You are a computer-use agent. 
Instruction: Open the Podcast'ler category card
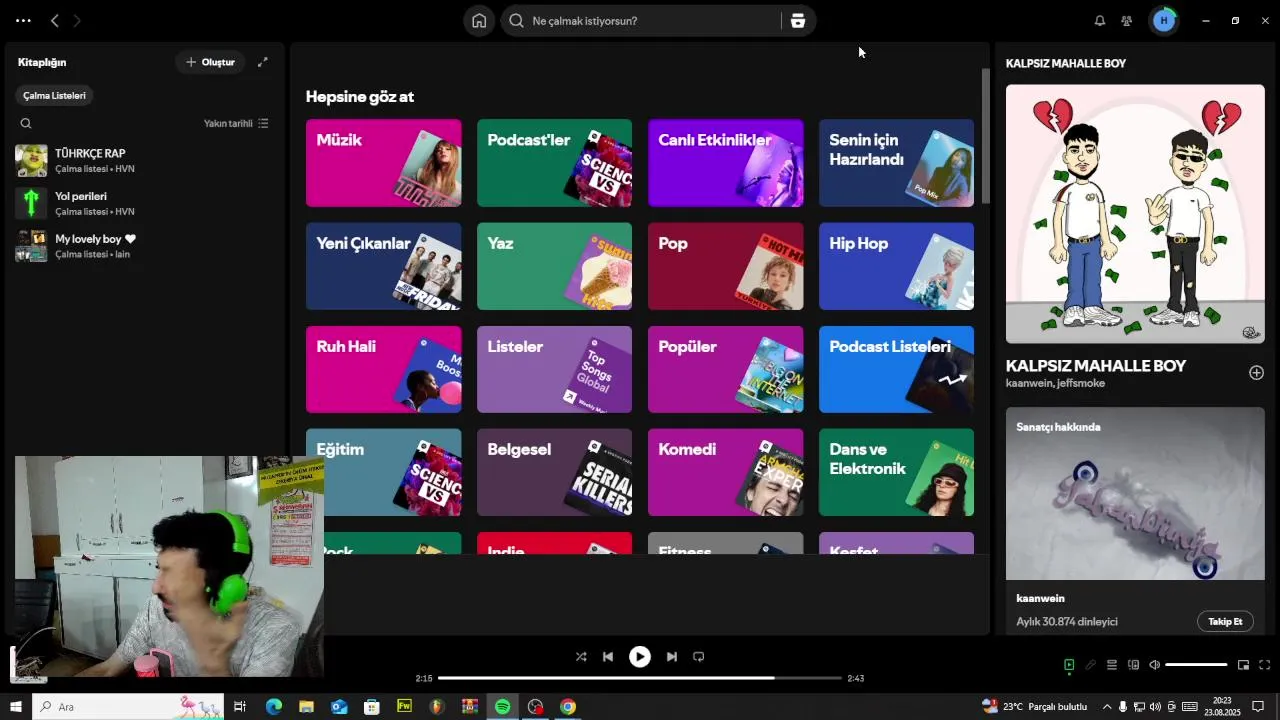(555, 163)
